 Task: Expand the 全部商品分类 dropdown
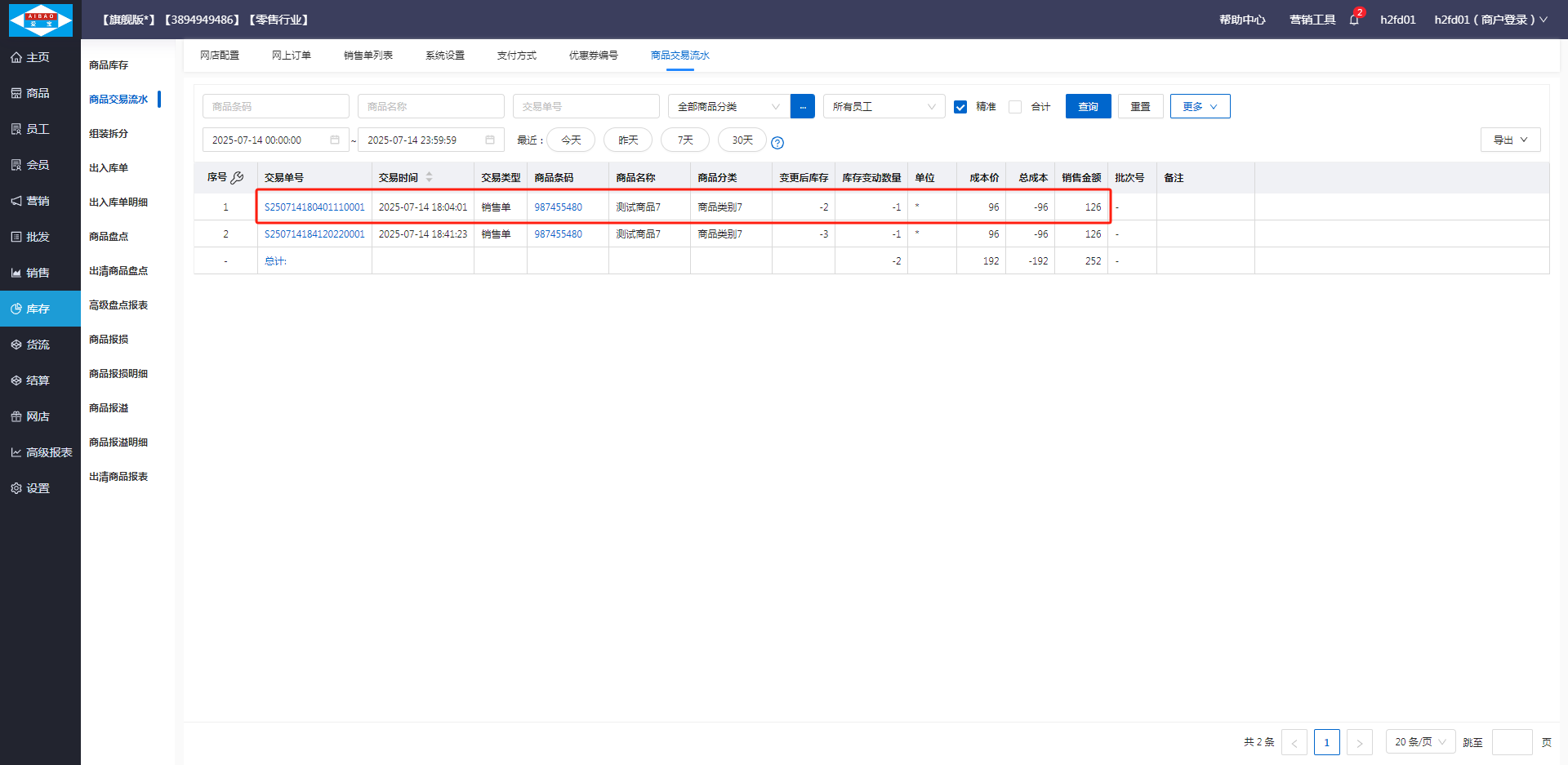pos(728,106)
